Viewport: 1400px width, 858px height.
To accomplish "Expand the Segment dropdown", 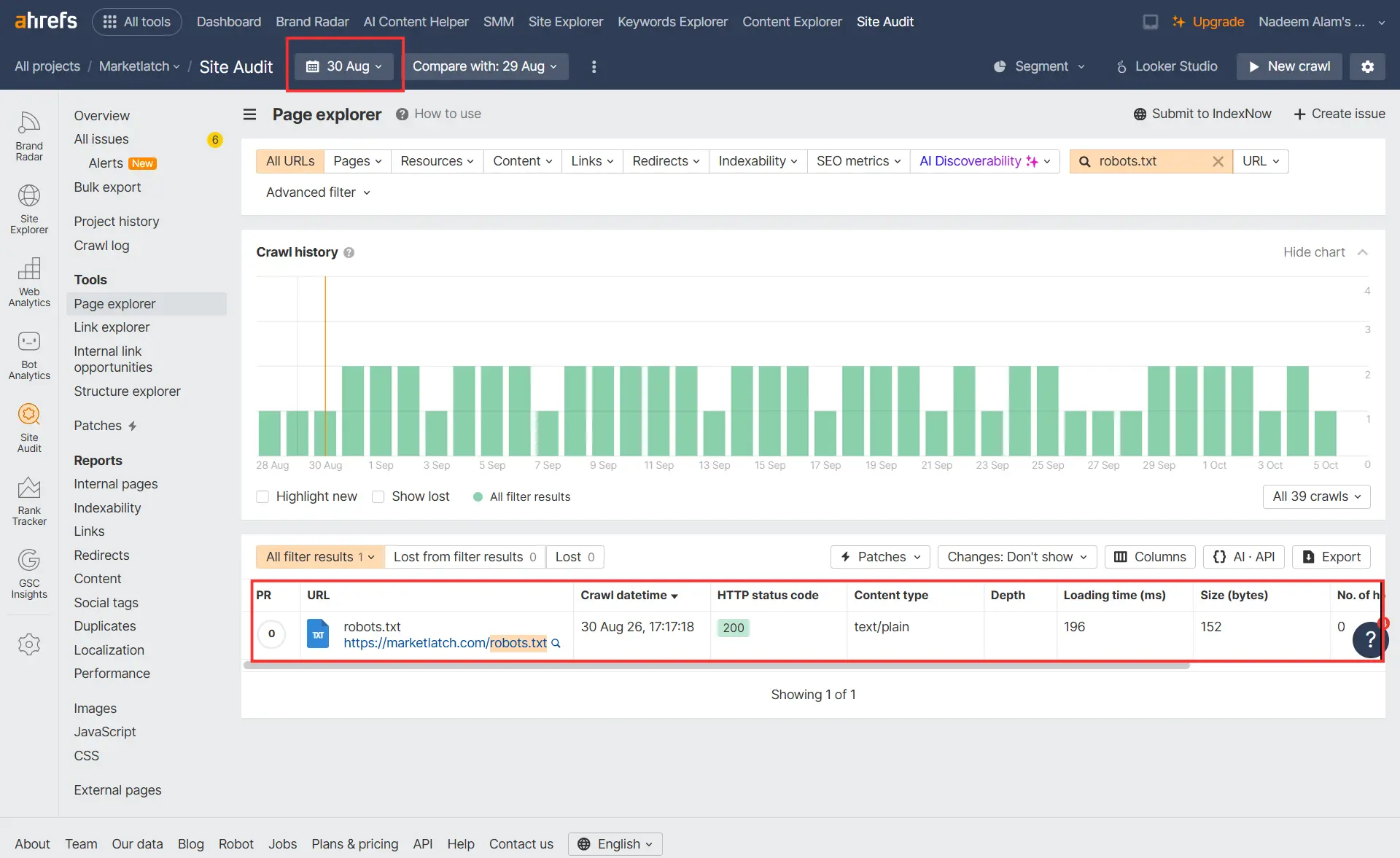I will point(1040,66).
